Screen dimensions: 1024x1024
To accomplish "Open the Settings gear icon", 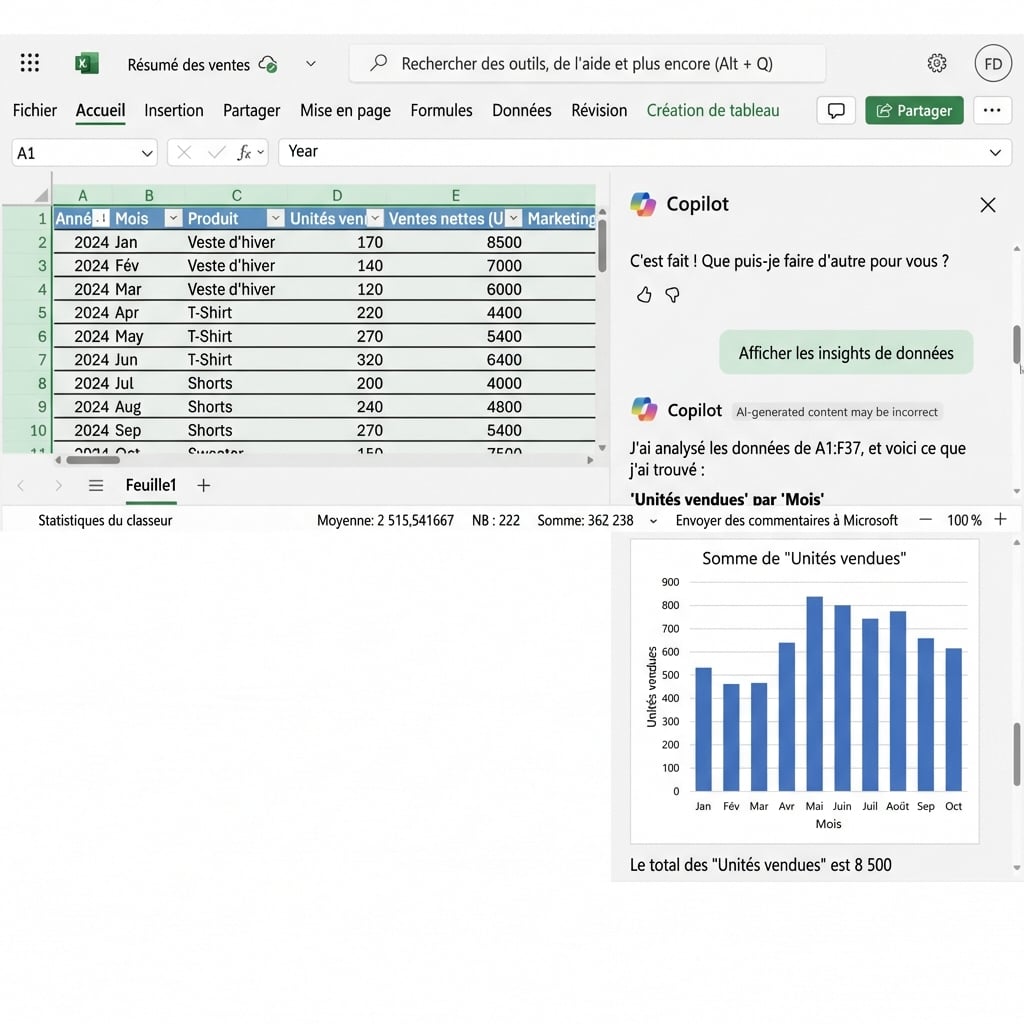I will click(936, 62).
